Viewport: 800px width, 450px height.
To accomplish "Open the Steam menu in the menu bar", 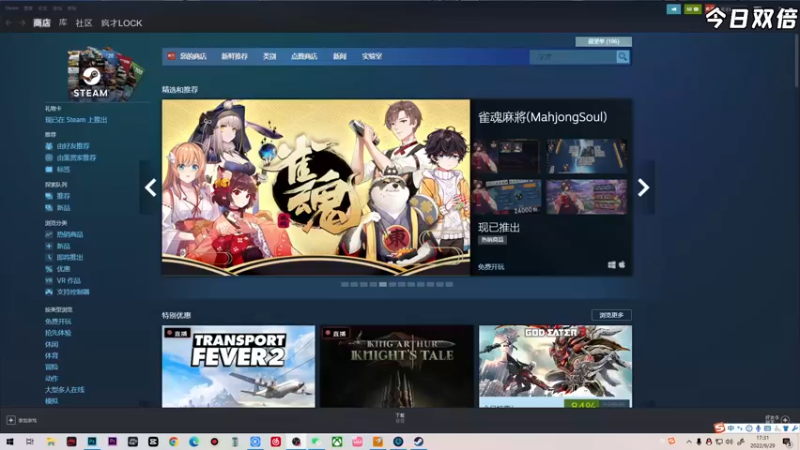I will pyautogui.click(x=12, y=8).
